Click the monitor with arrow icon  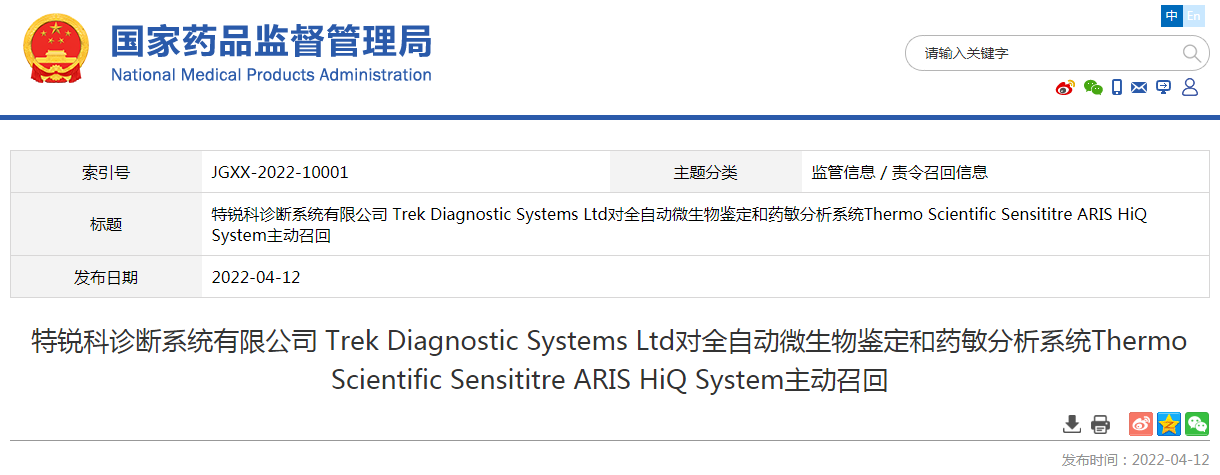[x=1163, y=88]
